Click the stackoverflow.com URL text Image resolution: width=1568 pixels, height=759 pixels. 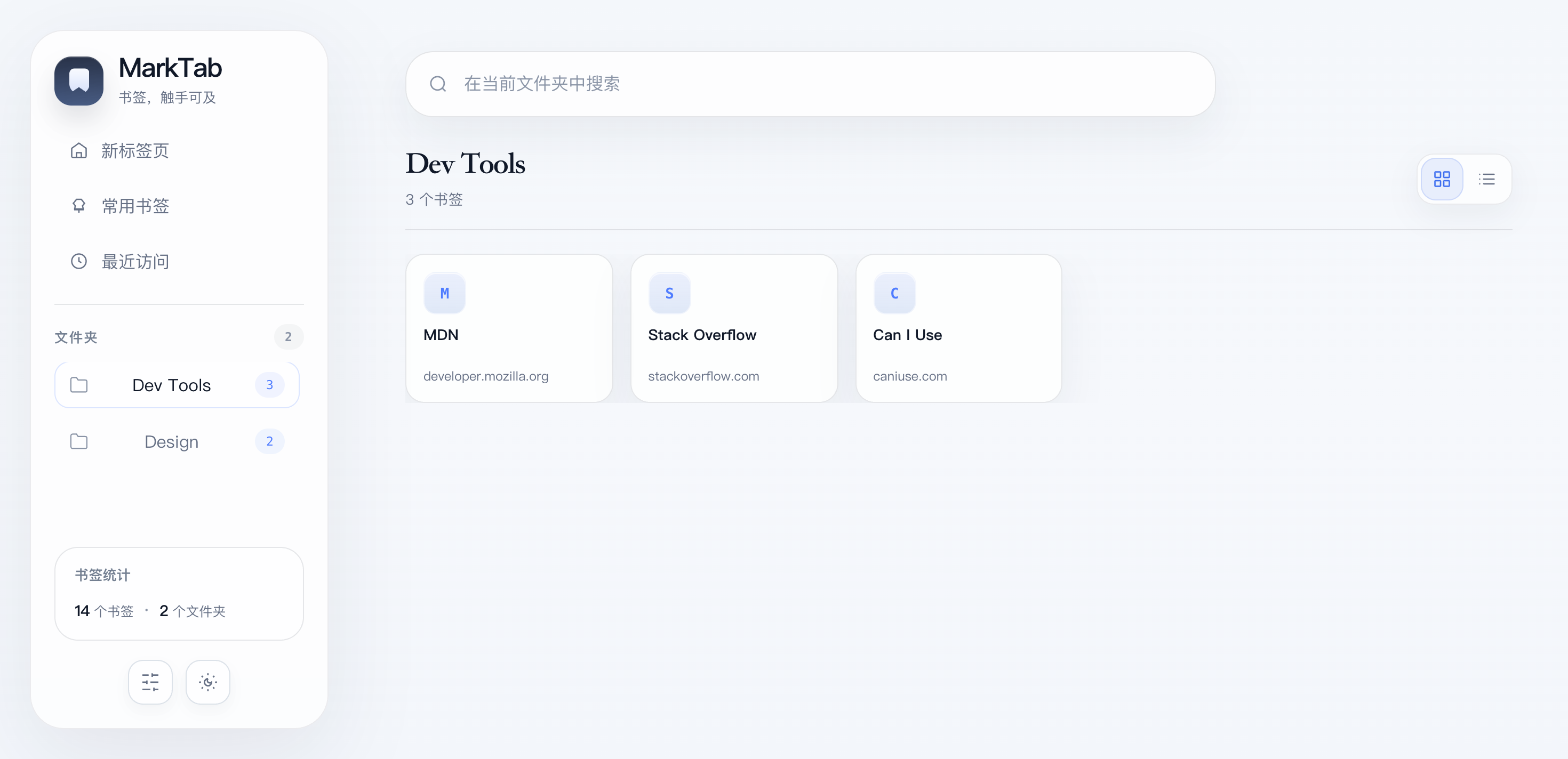[703, 376]
